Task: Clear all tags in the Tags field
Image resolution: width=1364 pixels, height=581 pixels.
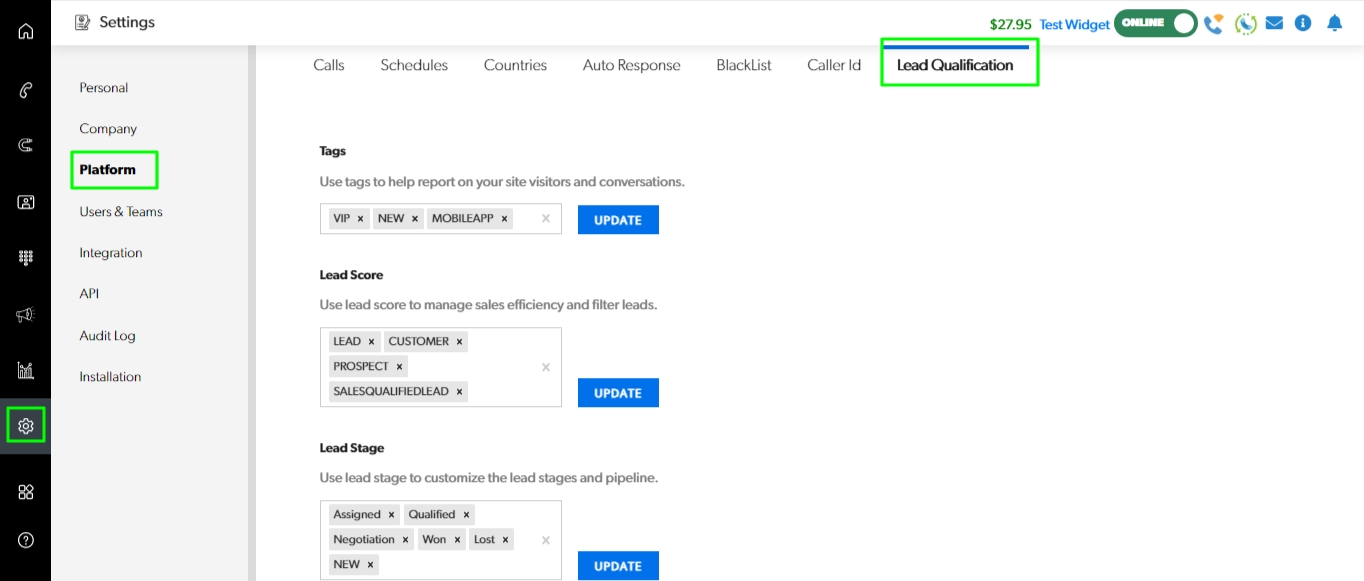Action: (545, 219)
